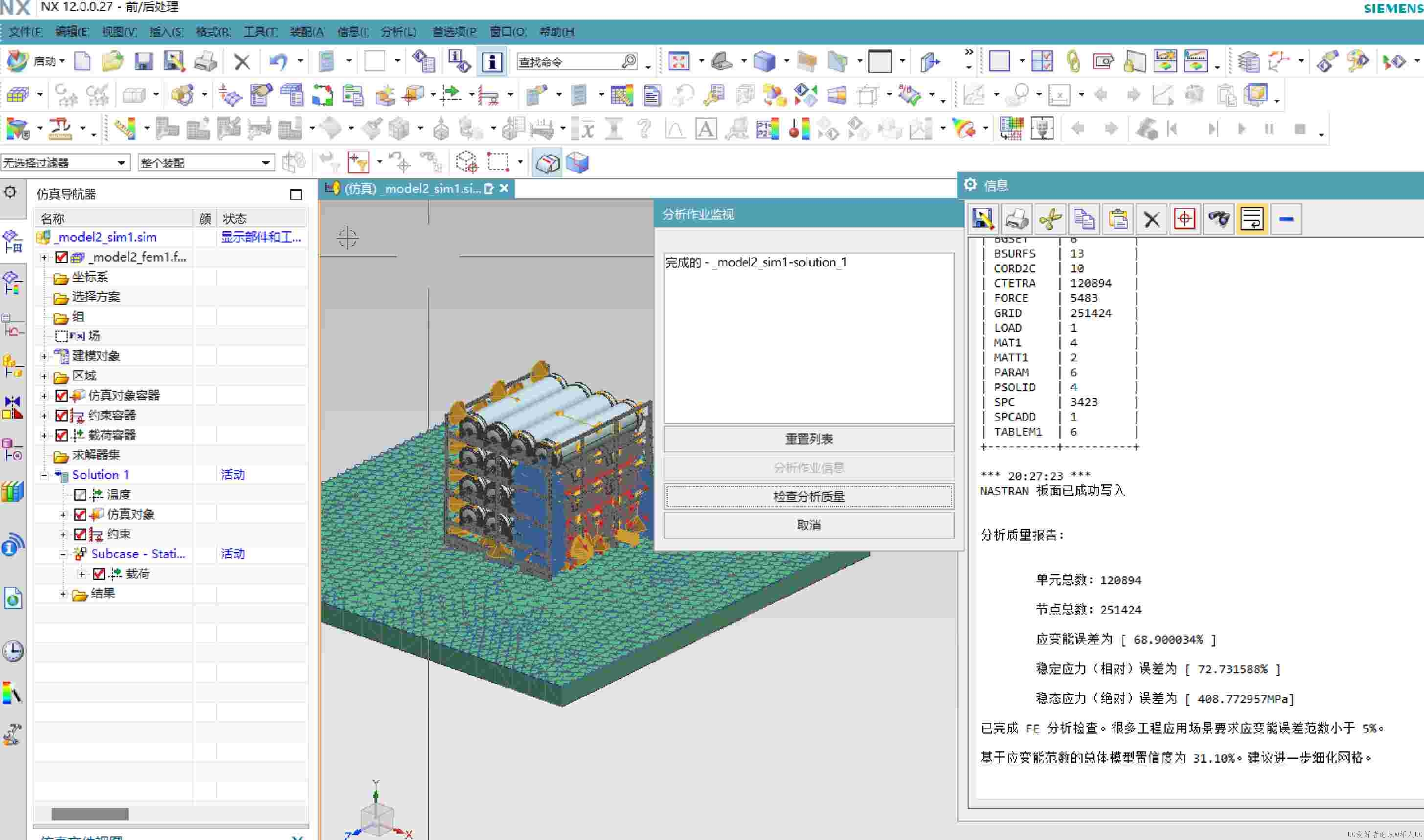This screenshot has width=1424, height=840.
Task: Uncheck the 载荷 checkbox under Subcase
Action: [99, 574]
